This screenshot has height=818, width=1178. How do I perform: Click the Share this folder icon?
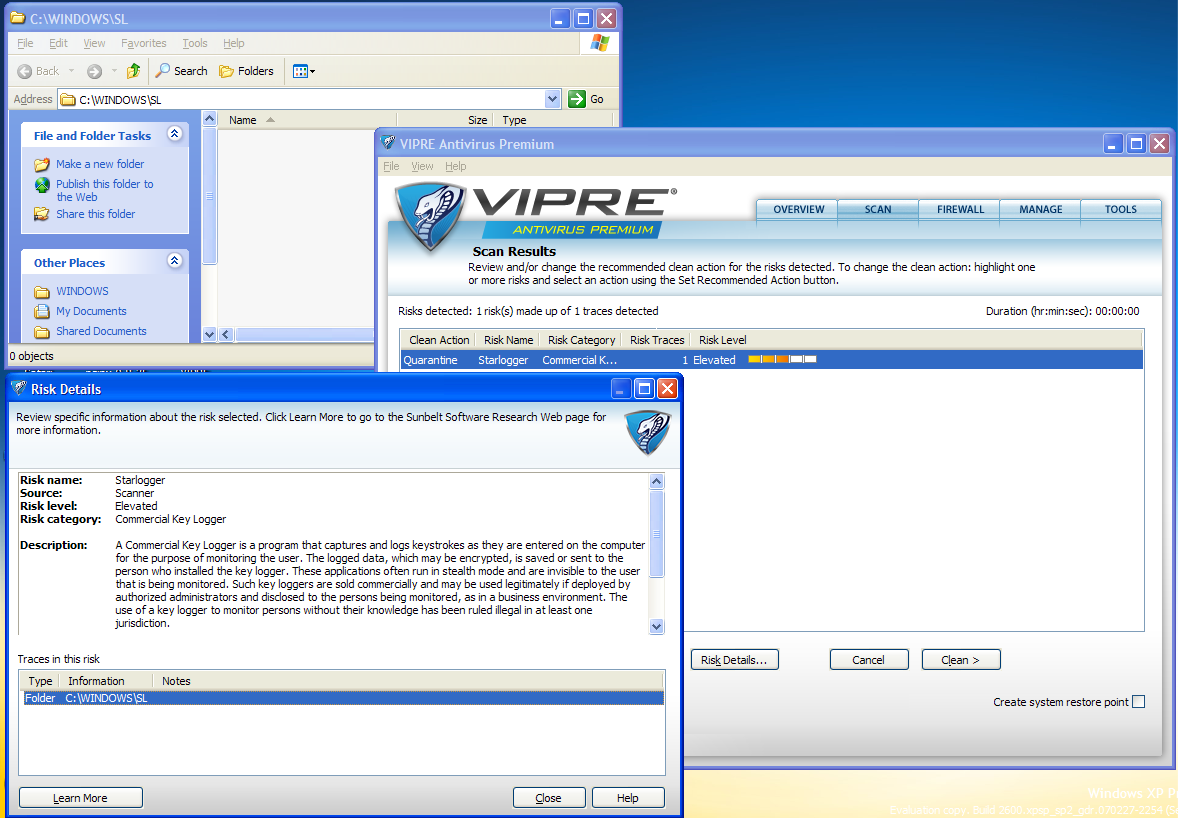[42, 214]
